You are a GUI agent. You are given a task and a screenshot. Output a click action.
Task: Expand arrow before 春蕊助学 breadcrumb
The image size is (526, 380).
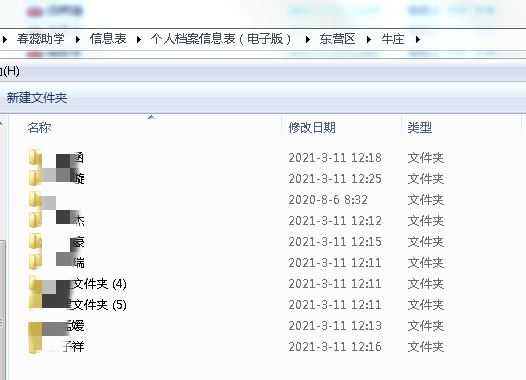[x=5, y=40]
